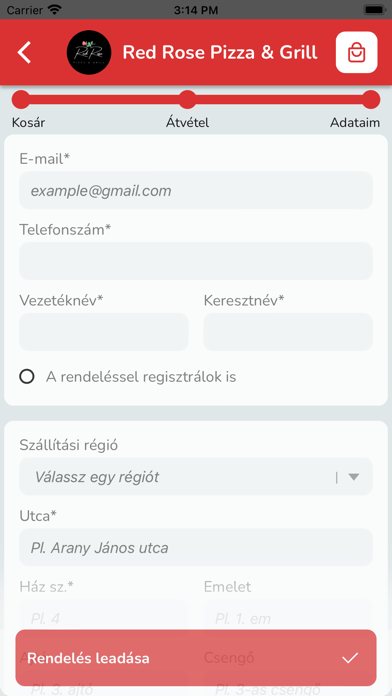Expand the 'Válassz egy régiót' combo box
The height and width of the screenshot is (696, 392).
196,477
